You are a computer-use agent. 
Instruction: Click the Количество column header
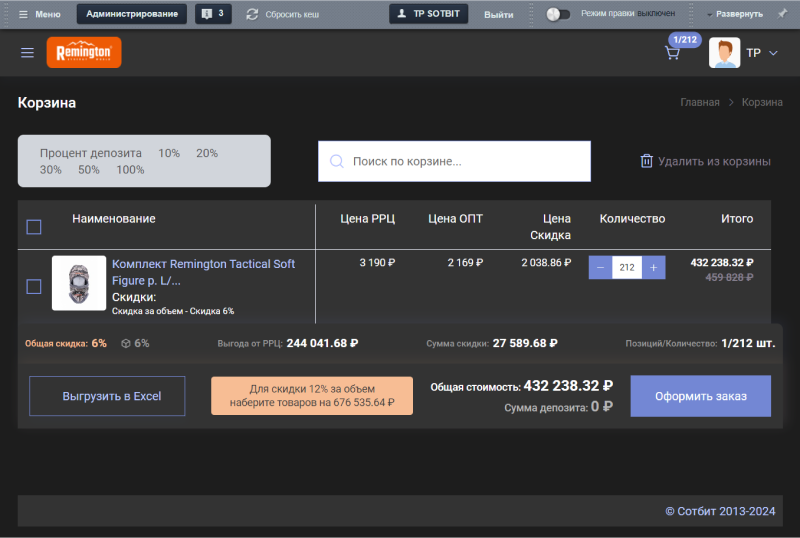pos(632,218)
